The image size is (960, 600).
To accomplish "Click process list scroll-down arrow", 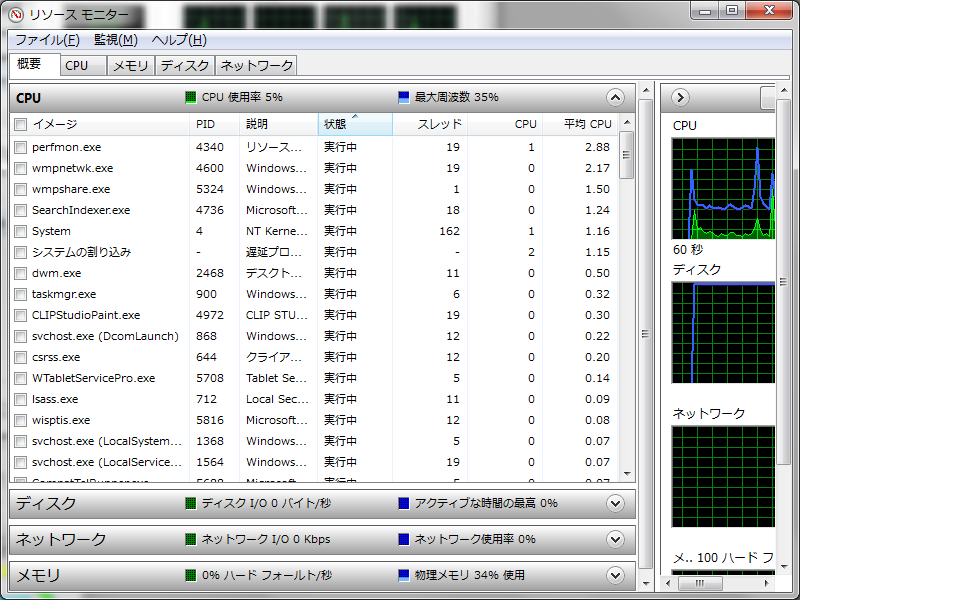I will click(x=626, y=474).
